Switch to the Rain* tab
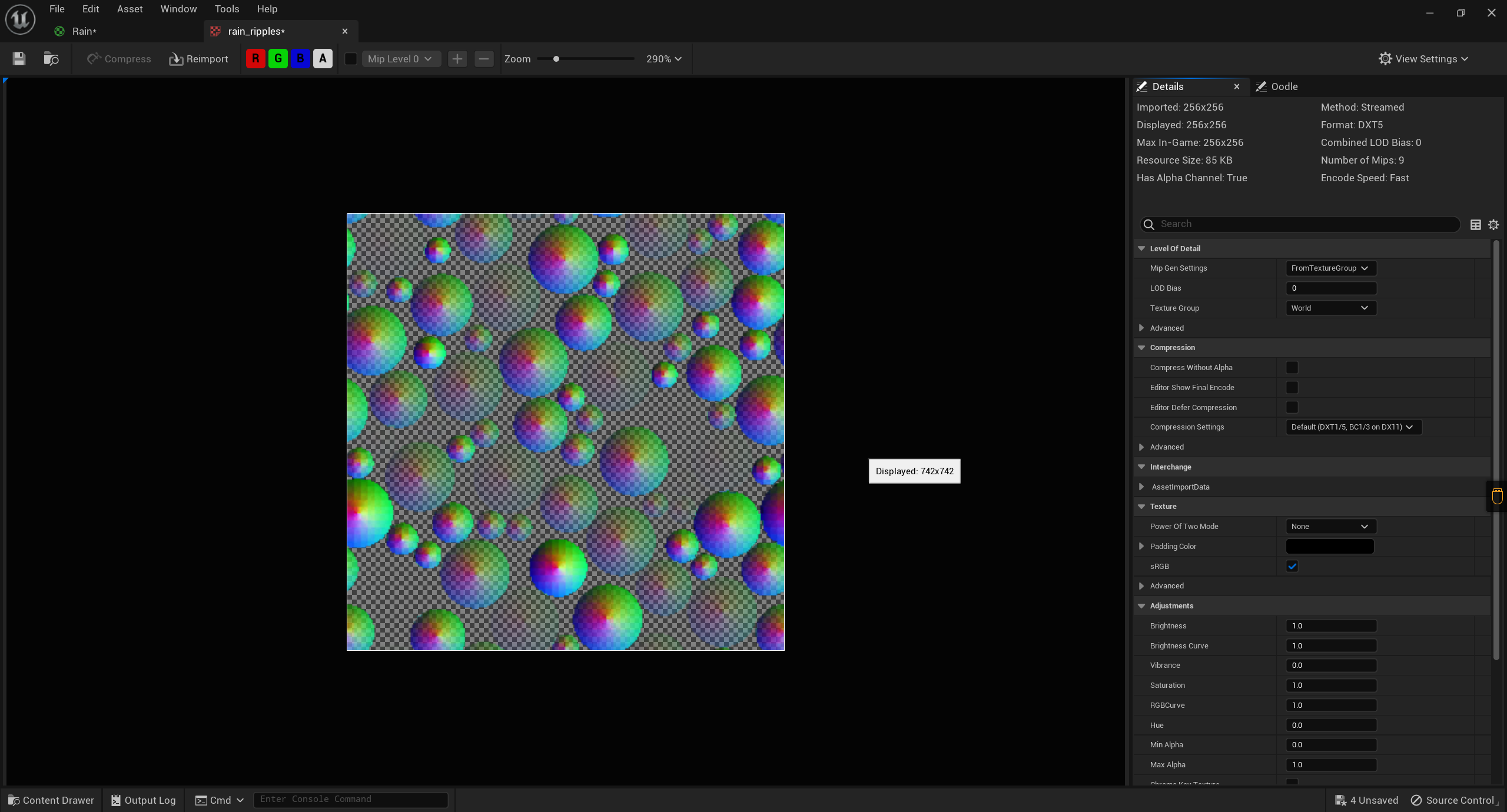The width and height of the screenshot is (1507, 812). pyautogui.click(x=84, y=31)
